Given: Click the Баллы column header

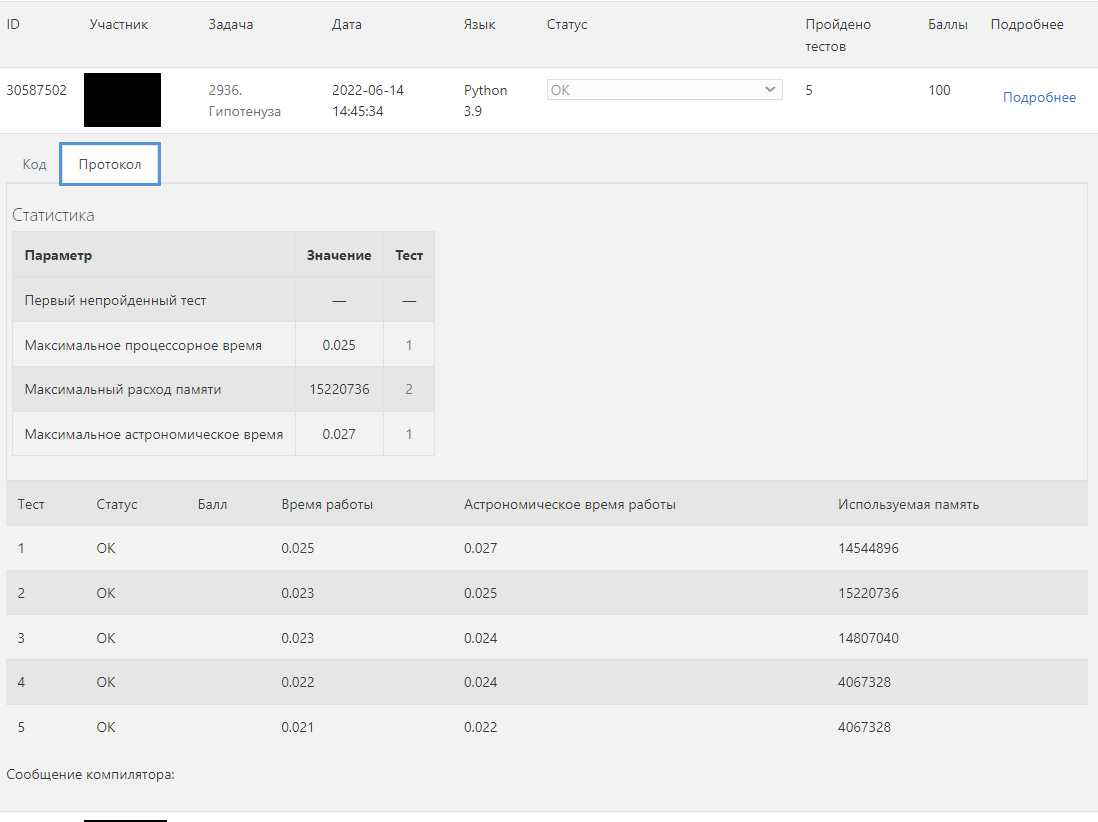Looking at the screenshot, I should (947, 24).
